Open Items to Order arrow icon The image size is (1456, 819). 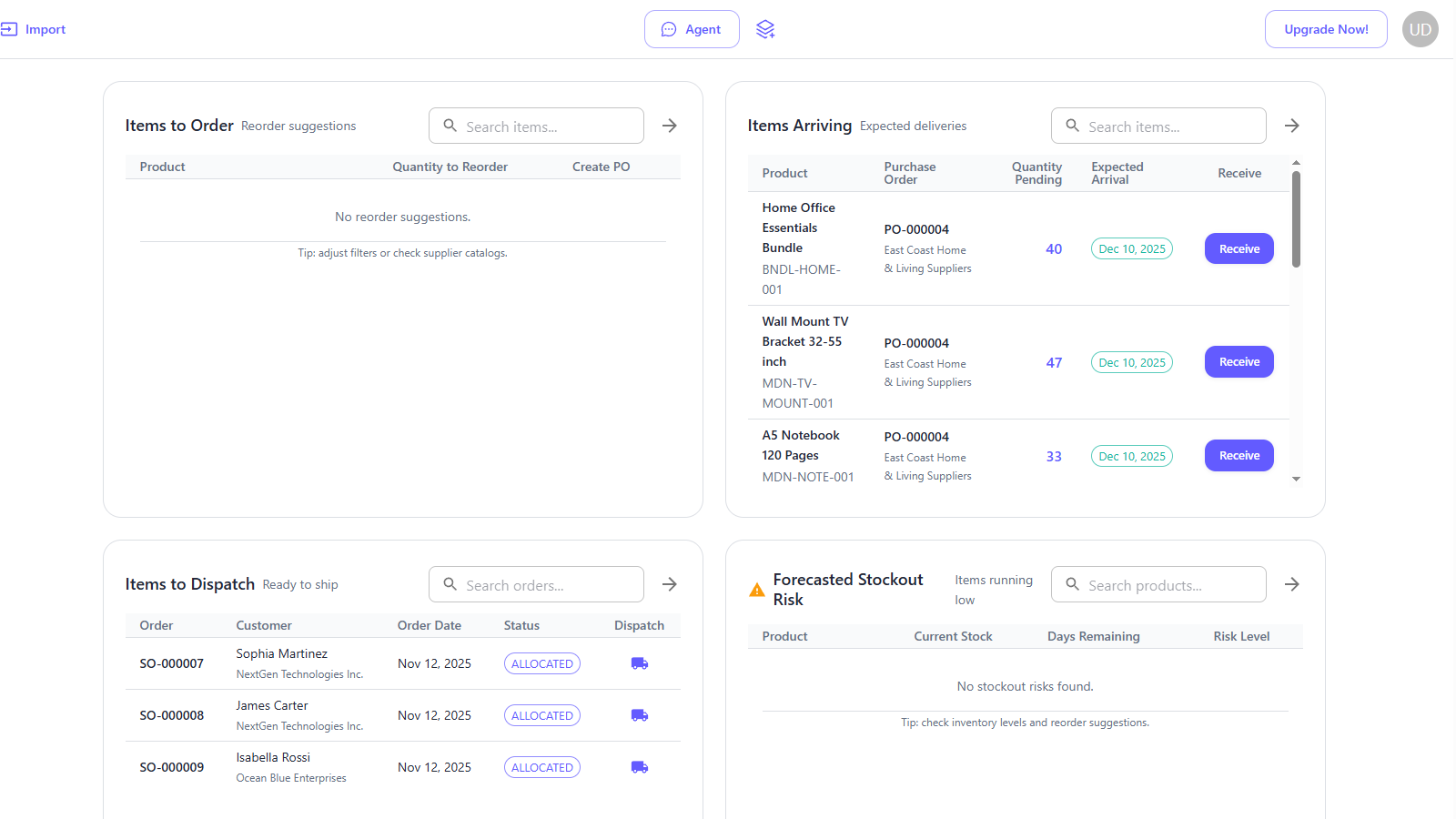coord(670,126)
